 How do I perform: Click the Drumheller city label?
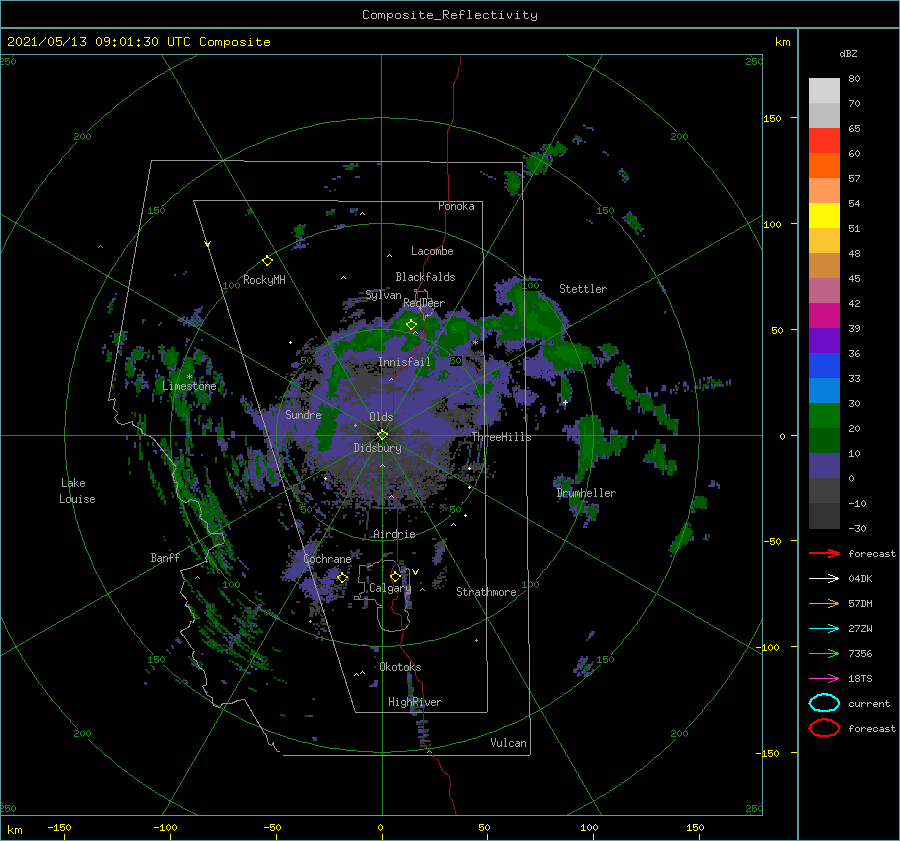586,493
